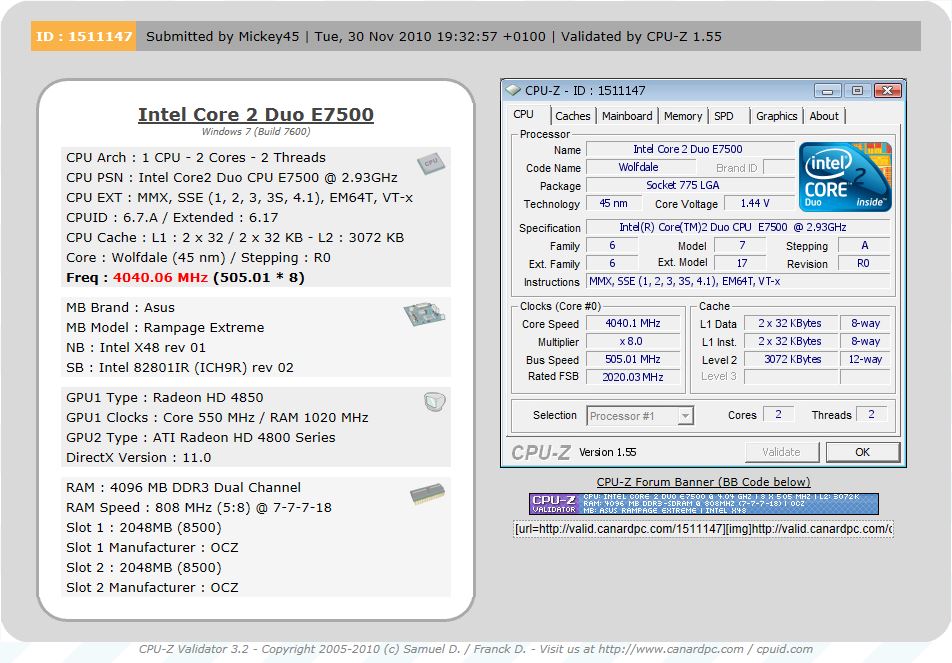952x663 pixels.
Task: Switch to the CPU tab
Action: [x=523, y=114]
